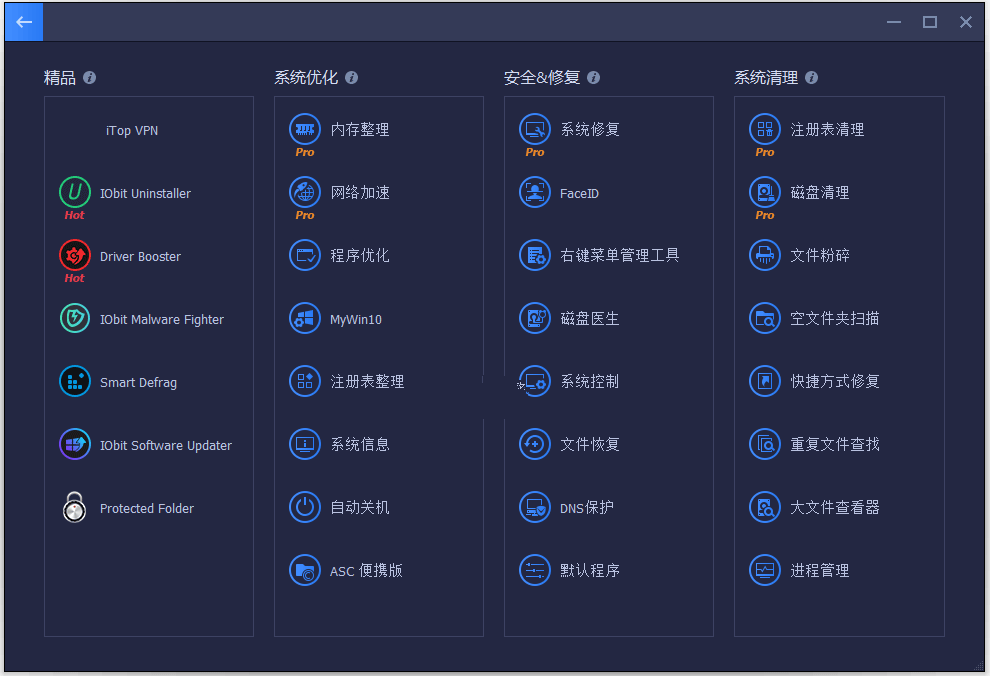990x676 pixels.
Task: Click IObit Software Updater text
Action: coord(165,446)
